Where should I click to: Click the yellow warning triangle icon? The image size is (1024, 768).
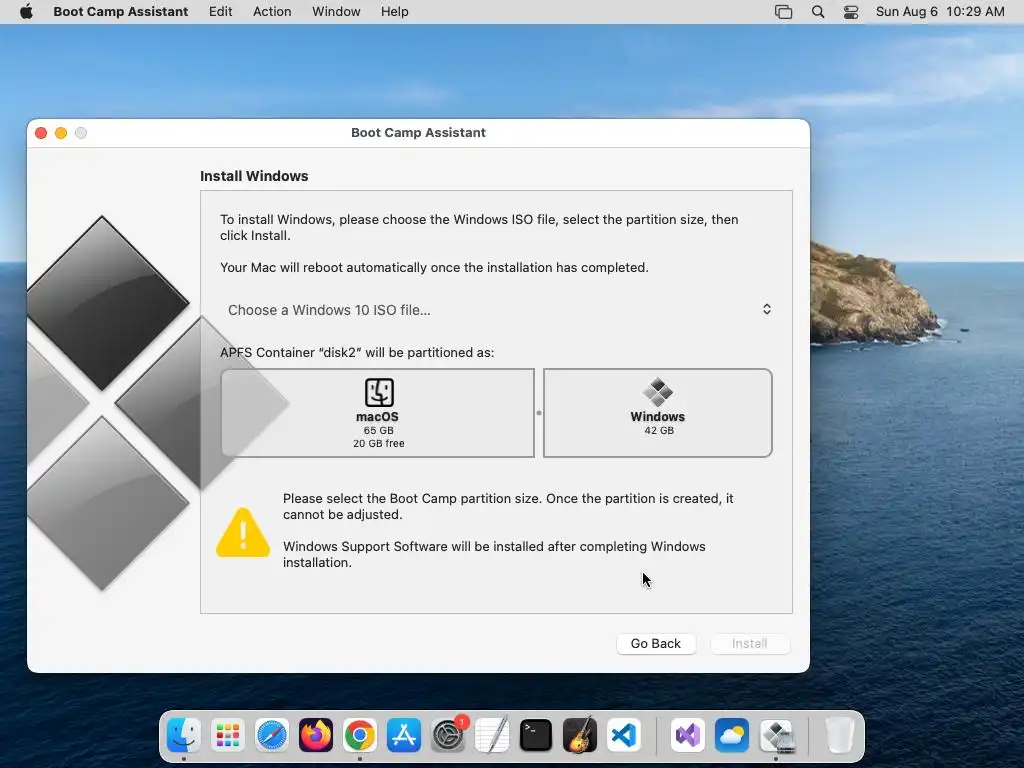pyautogui.click(x=243, y=533)
